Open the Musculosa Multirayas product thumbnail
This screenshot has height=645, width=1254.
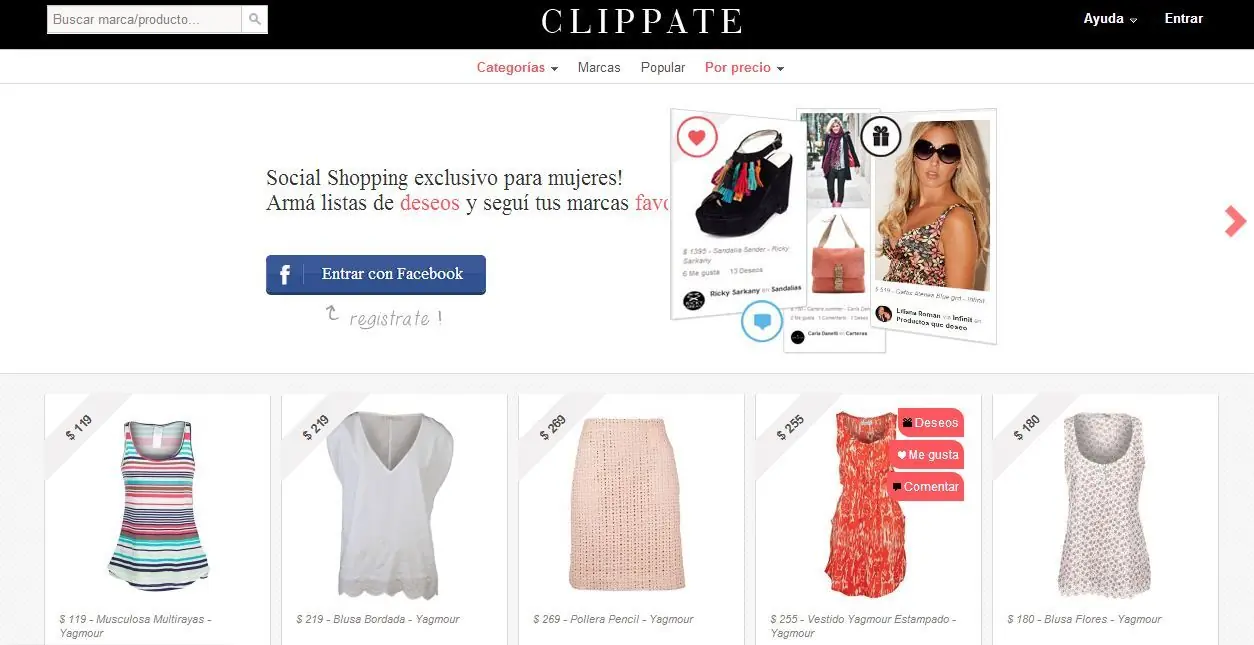(x=158, y=505)
